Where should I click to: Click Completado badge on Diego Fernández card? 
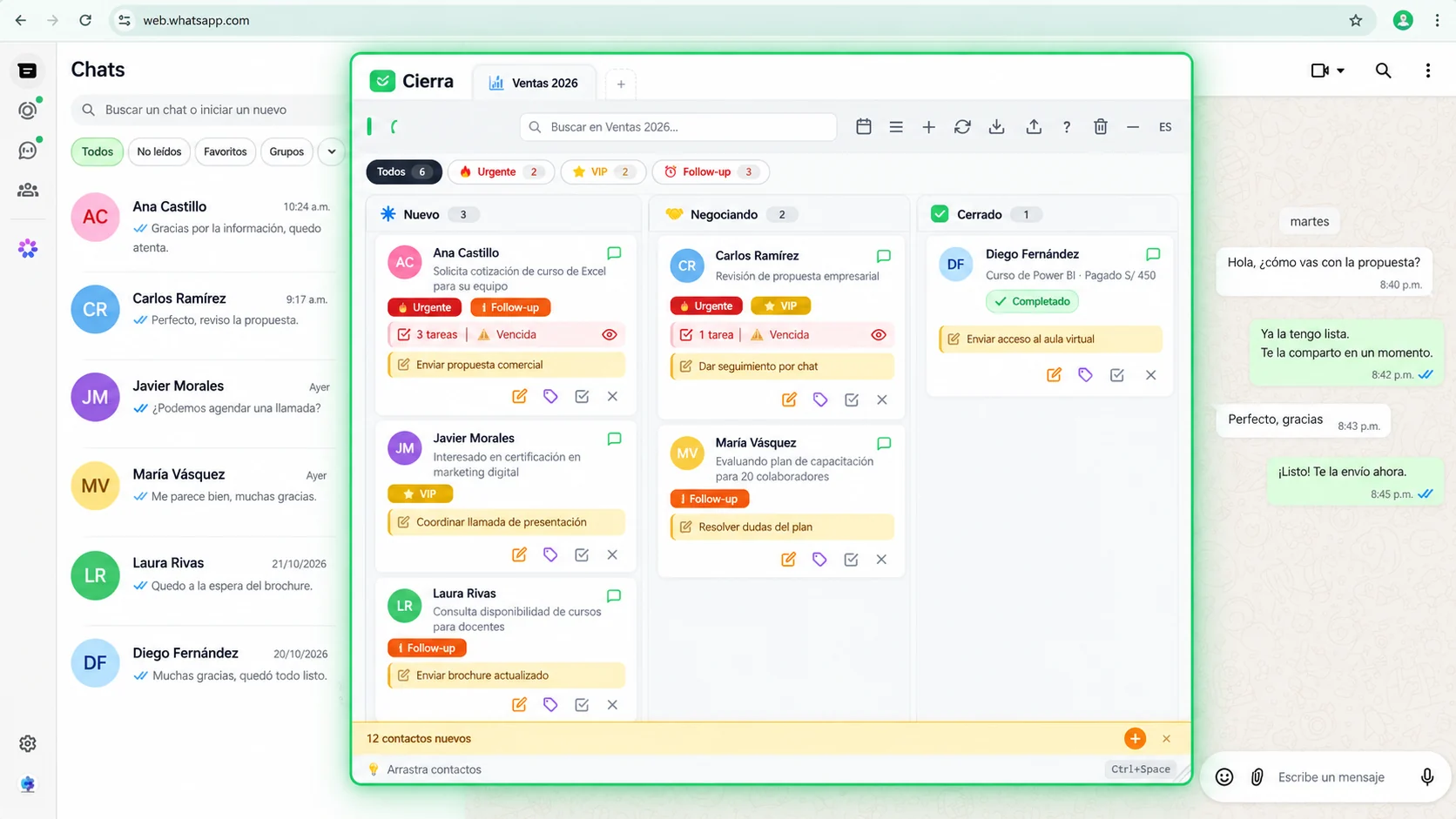click(x=1032, y=301)
